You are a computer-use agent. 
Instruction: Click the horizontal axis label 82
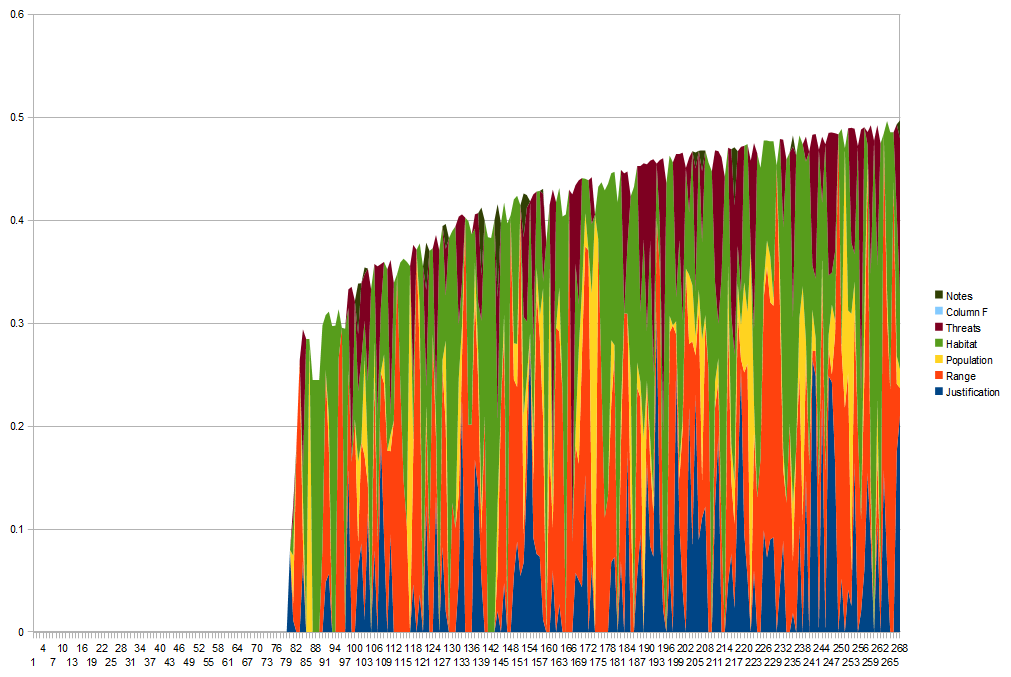coord(296,649)
